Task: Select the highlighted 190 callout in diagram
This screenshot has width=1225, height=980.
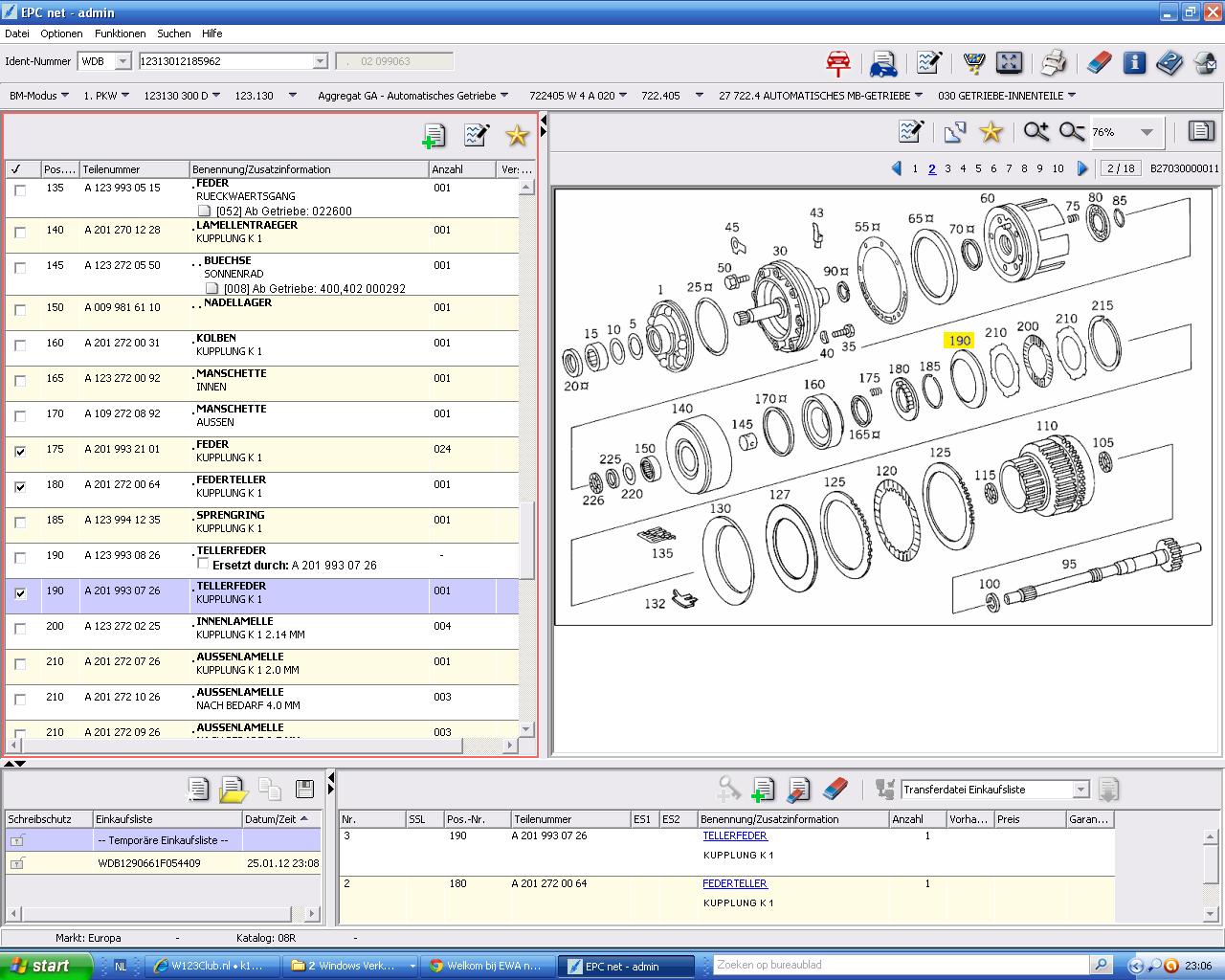Action: click(x=959, y=340)
